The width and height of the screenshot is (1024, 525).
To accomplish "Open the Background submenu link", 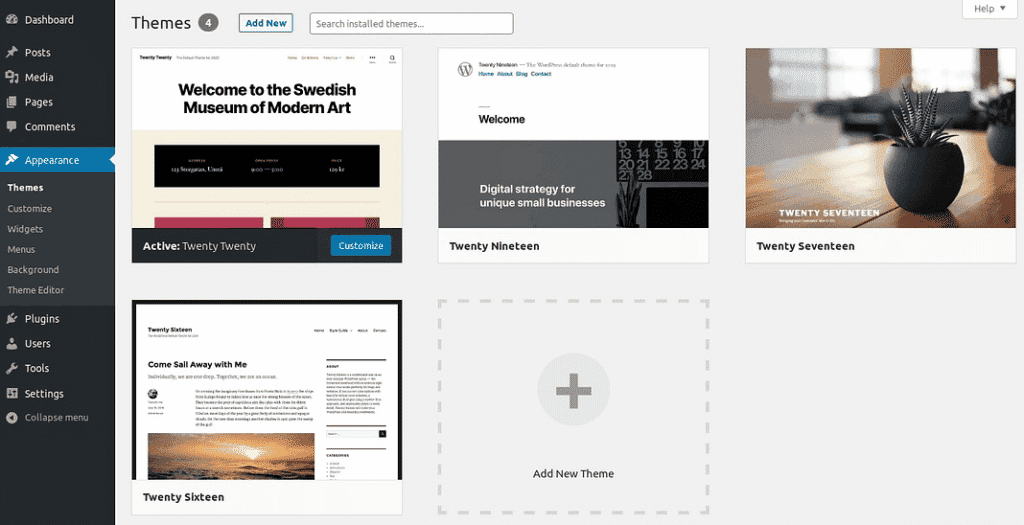I will pyautogui.click(x=33, y=269).
